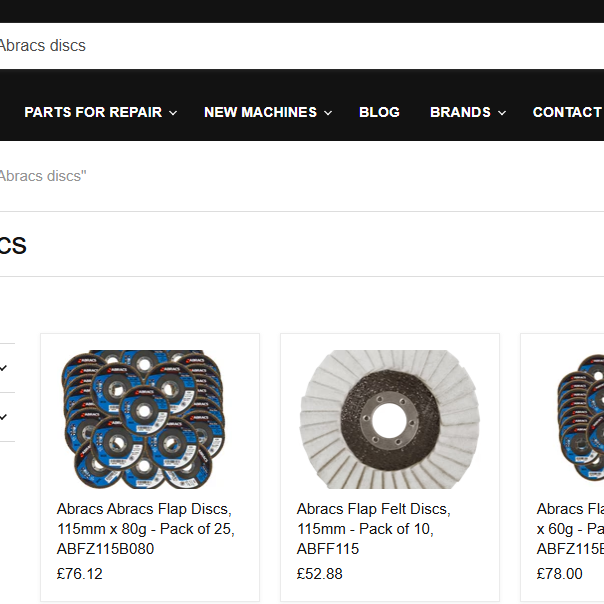Screen dimensions: 604x604
Task: Open the Abracs Flap Felt Discs image
Action: (390, 419)
